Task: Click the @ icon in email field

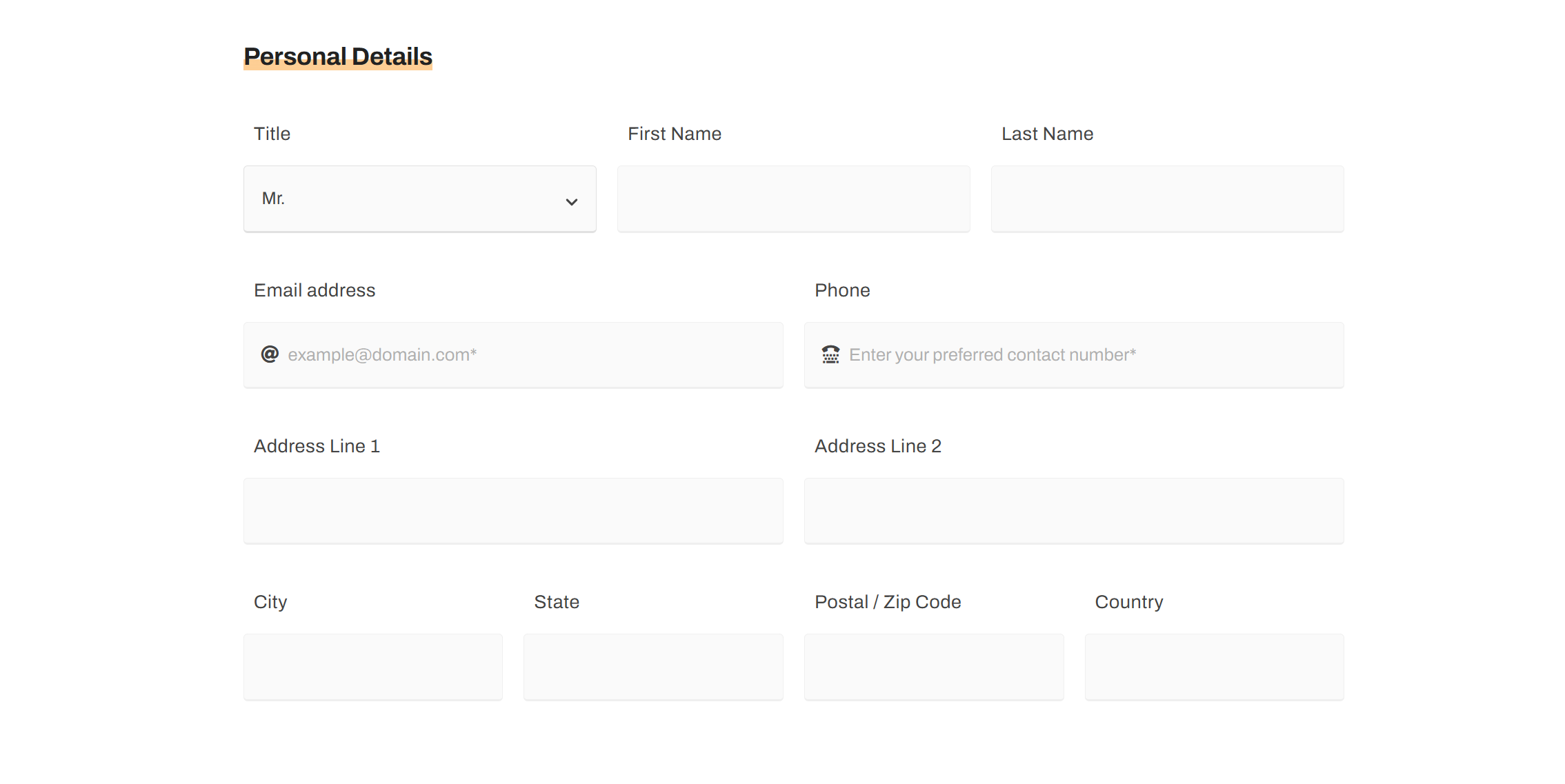Action: (270, 354)
